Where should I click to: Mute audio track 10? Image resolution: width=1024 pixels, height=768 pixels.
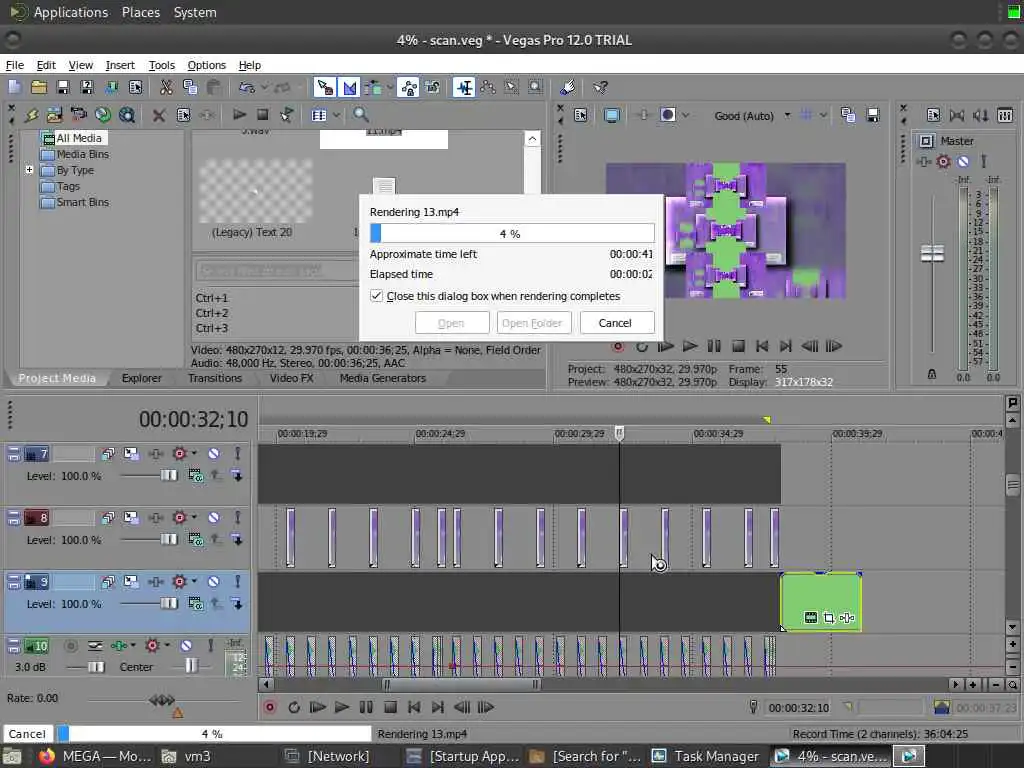(x=186, y=646)
